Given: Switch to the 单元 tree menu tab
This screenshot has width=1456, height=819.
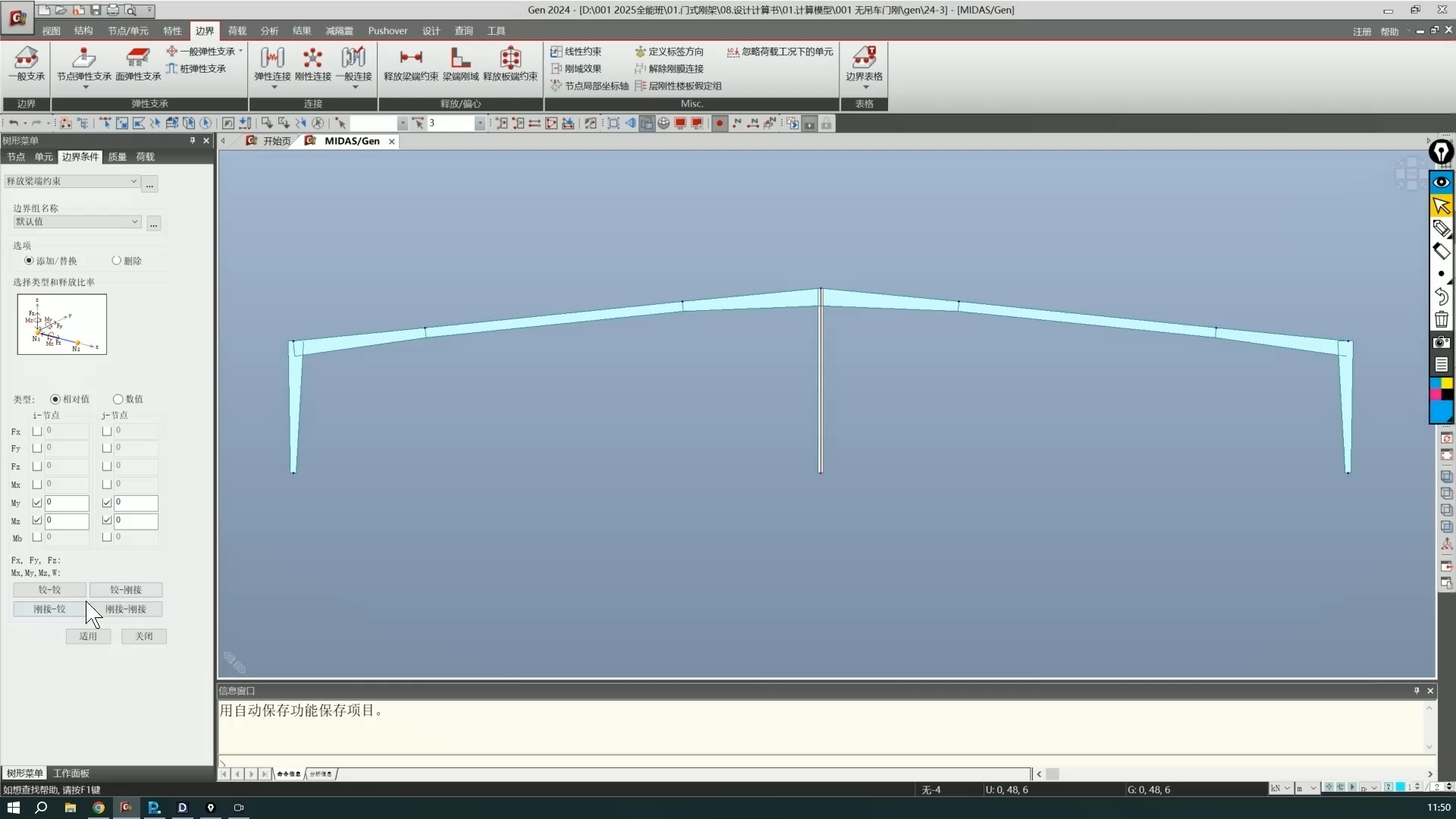Looking at the screenshot, I should (43, 157).
